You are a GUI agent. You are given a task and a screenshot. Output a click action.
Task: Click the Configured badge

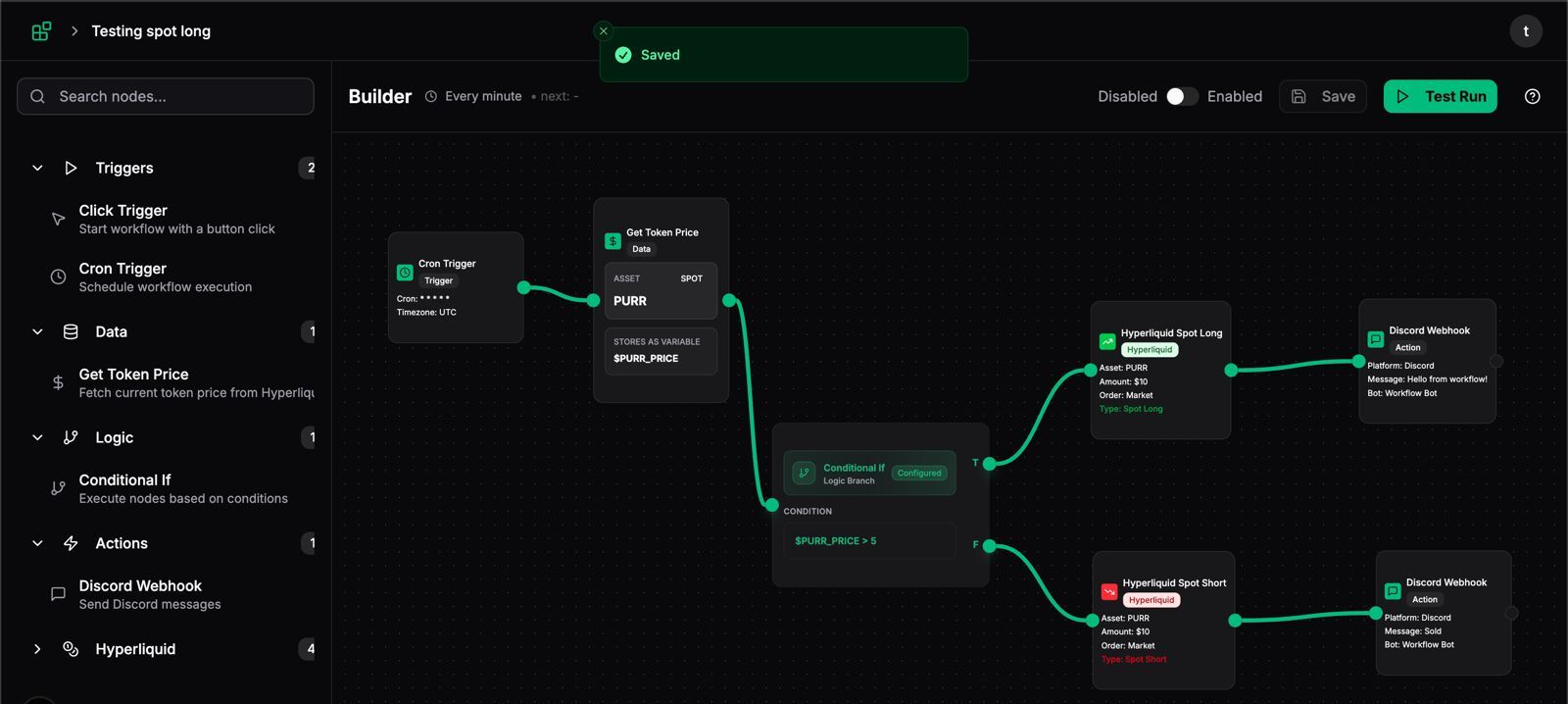tap(919, 473)
